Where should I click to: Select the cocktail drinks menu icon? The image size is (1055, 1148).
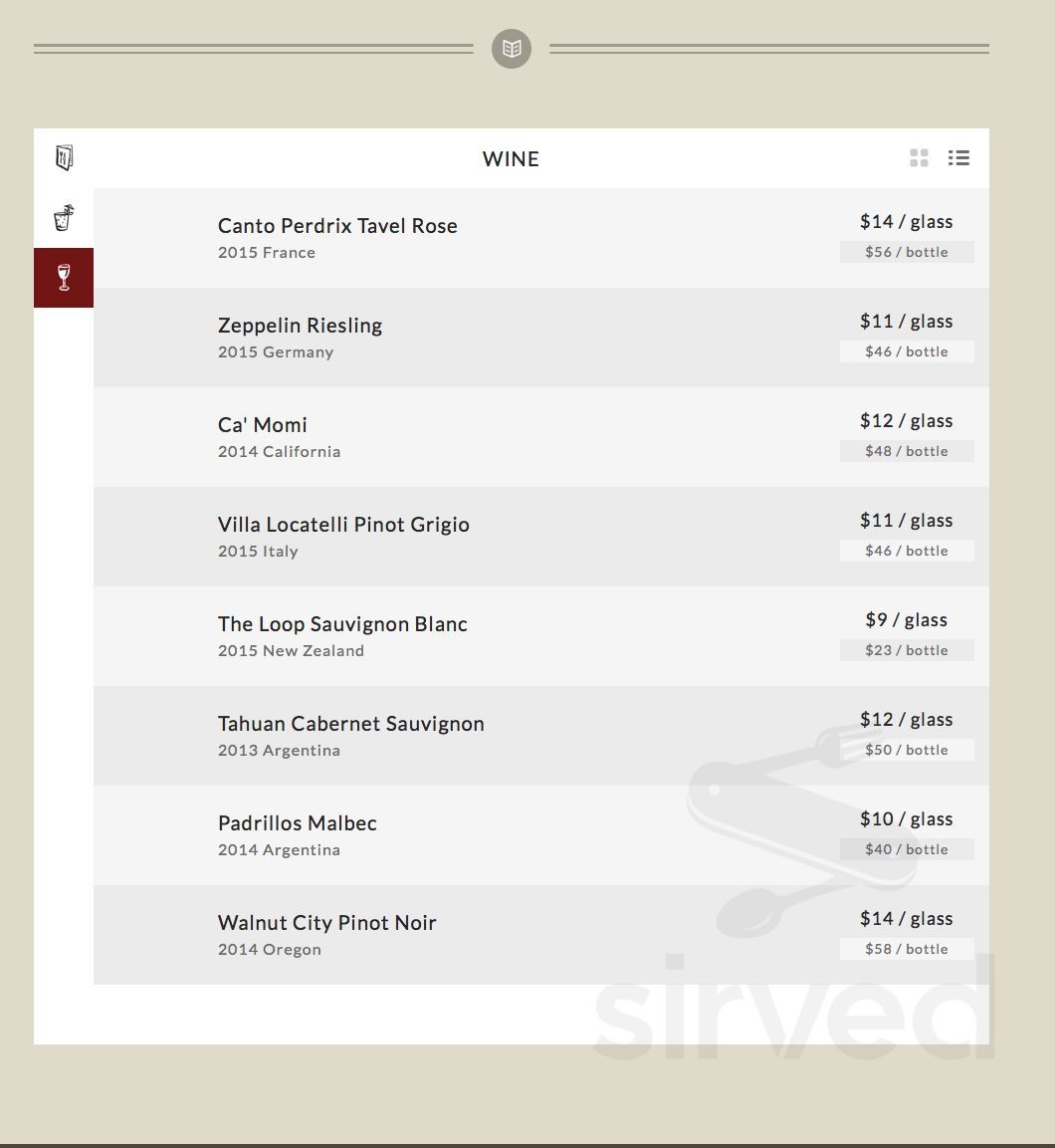pos(63,217)
